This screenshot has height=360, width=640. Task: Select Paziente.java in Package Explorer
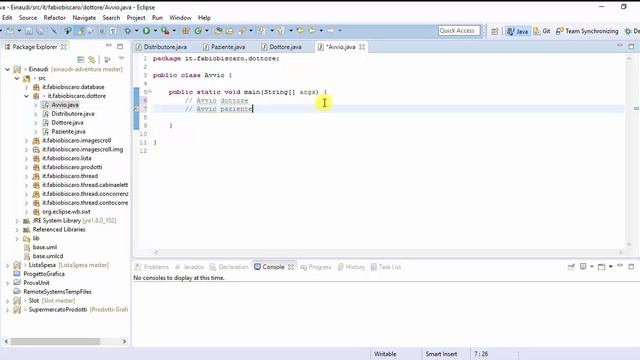point(68,132)
